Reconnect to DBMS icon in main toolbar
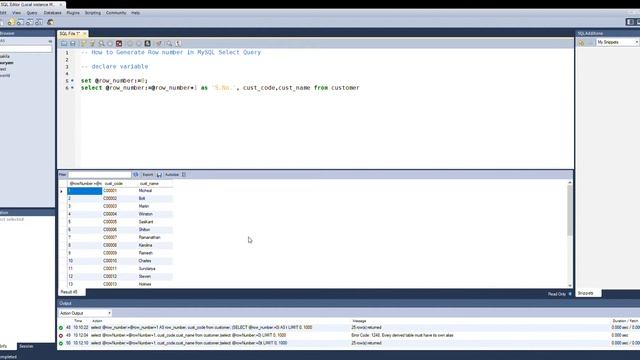The image size is (640, 360). (50, 22)
